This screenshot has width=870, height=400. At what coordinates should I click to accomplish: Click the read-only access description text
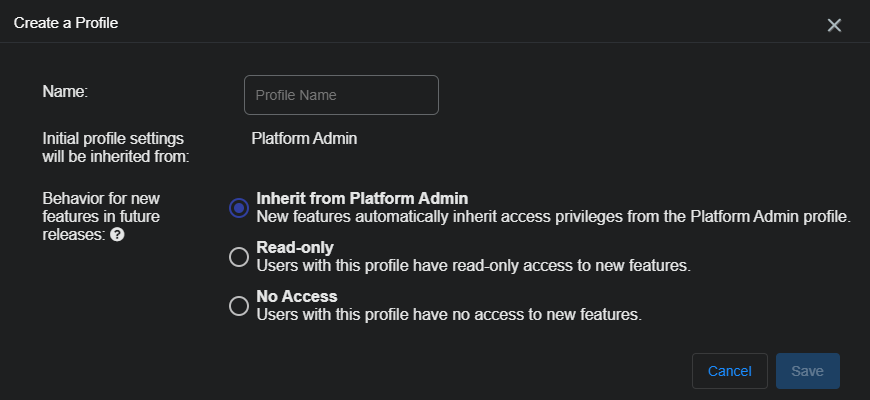pyautogui.click(x=473, y=265)
